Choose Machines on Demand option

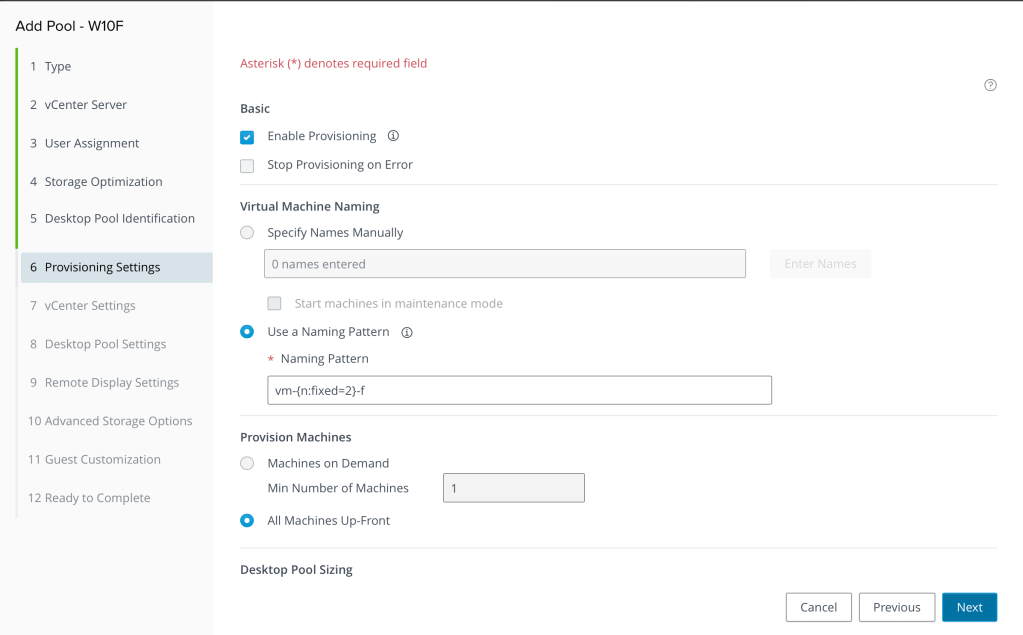coord(247,464)
